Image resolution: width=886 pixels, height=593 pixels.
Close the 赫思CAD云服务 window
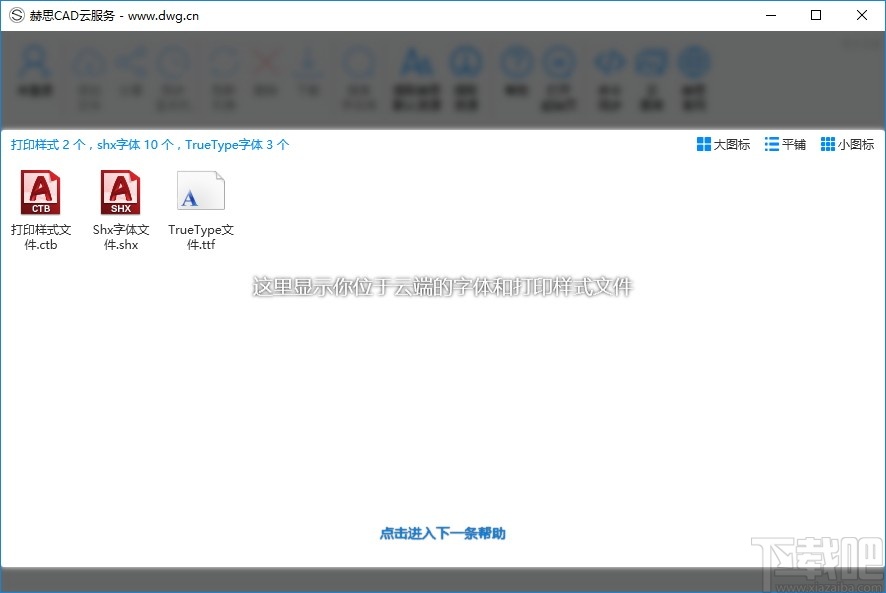[862, 15]
